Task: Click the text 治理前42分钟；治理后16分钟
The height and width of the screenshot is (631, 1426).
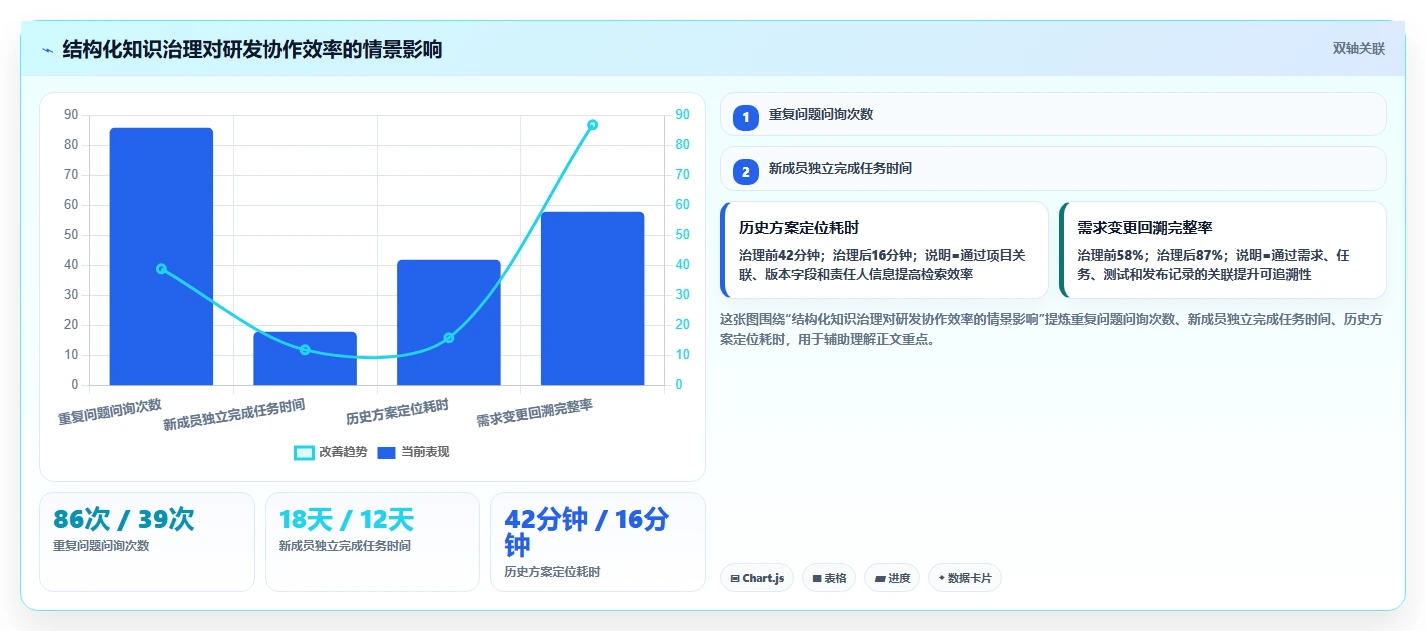Action: pyautogui.click(x=825, y=255)
